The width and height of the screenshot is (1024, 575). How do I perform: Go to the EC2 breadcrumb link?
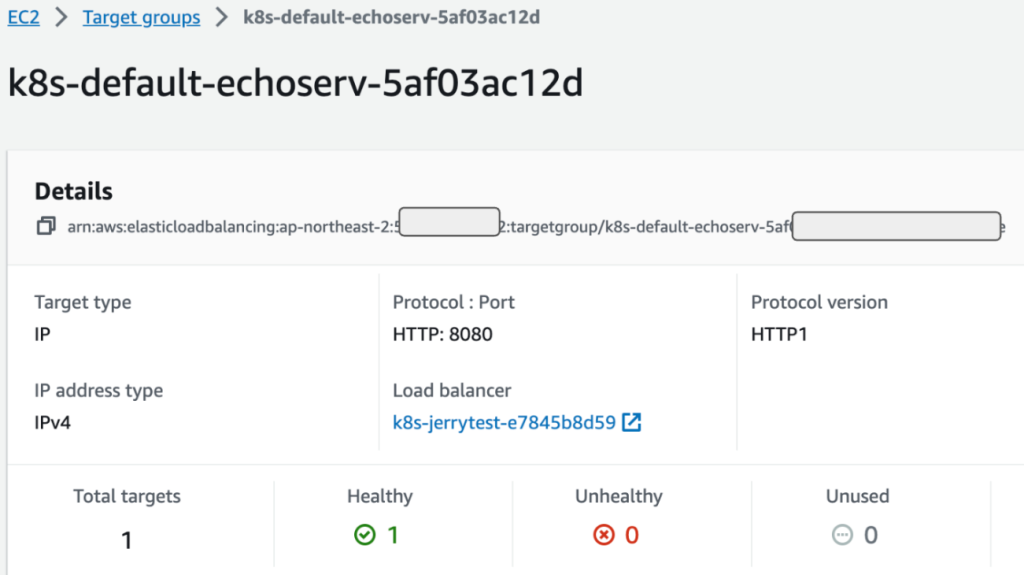pyautogui.click(x=23, y=18)
